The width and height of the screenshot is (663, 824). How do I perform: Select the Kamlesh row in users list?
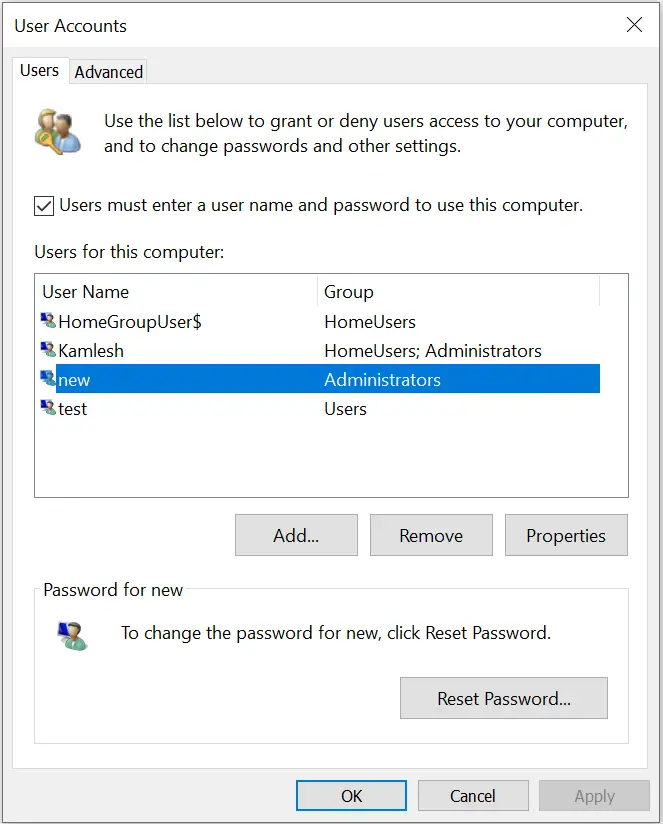320,350
